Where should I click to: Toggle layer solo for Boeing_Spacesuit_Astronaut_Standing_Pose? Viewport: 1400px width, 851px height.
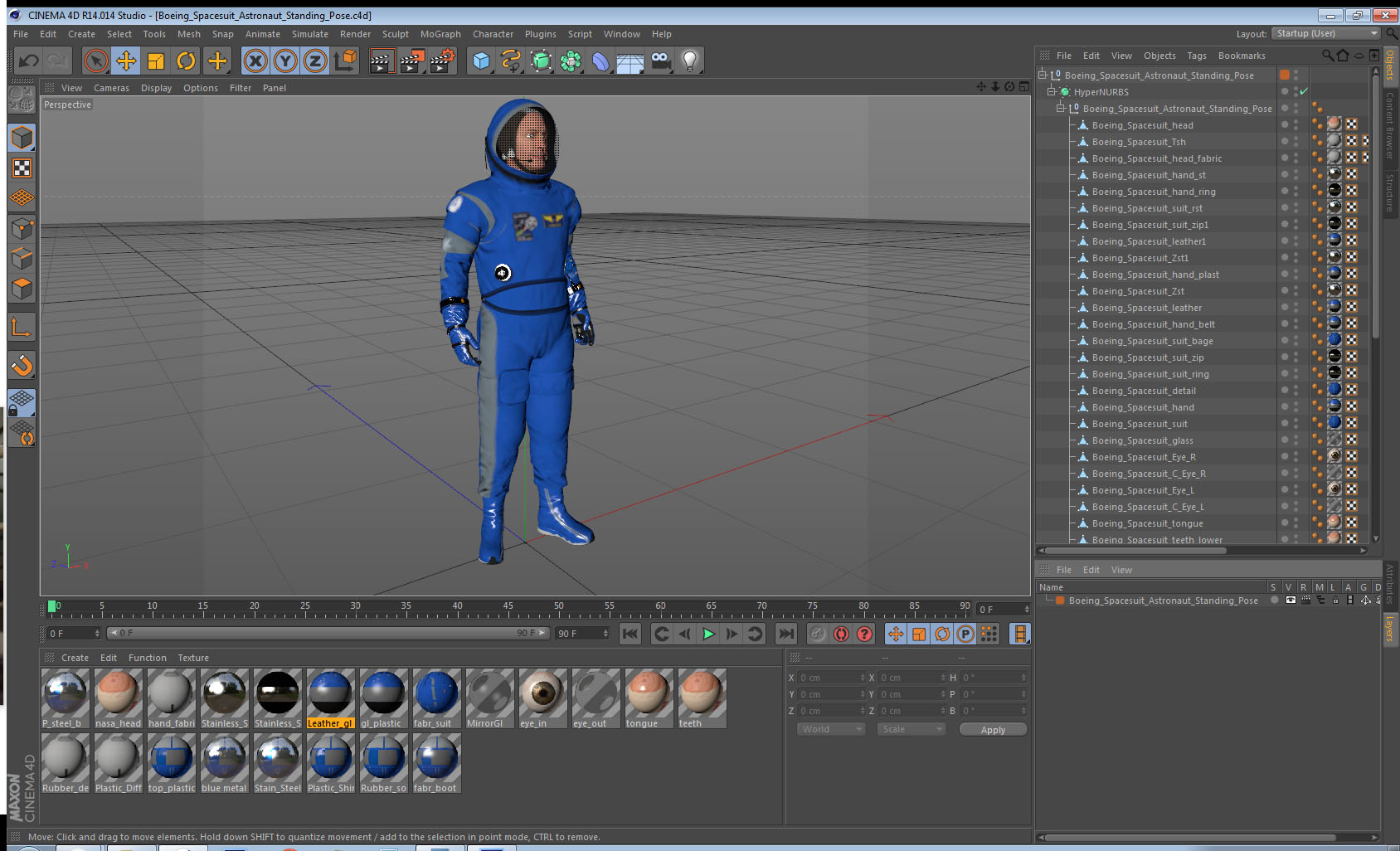1274,601
